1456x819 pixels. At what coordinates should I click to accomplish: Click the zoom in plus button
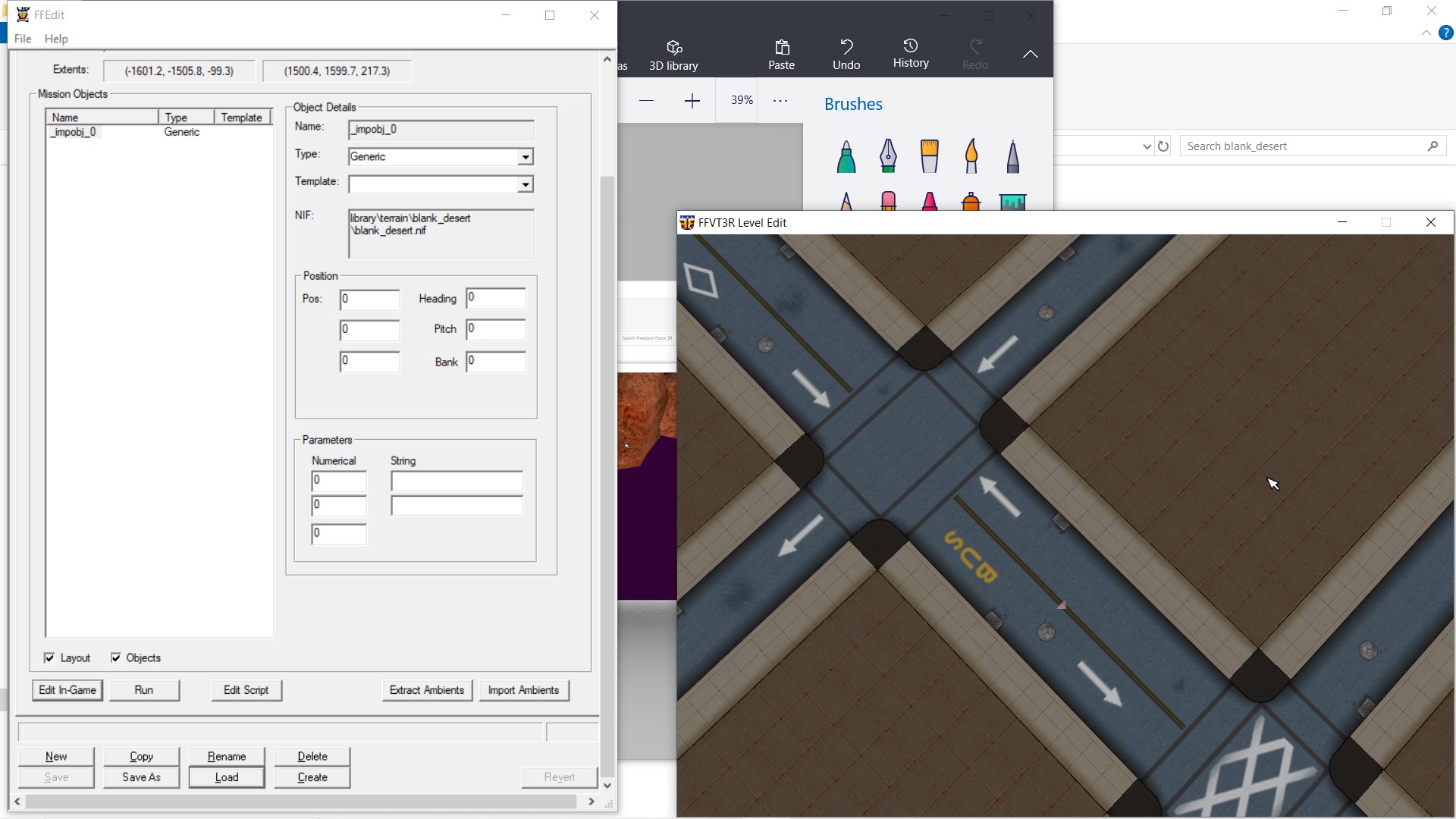tap(692, 101)
